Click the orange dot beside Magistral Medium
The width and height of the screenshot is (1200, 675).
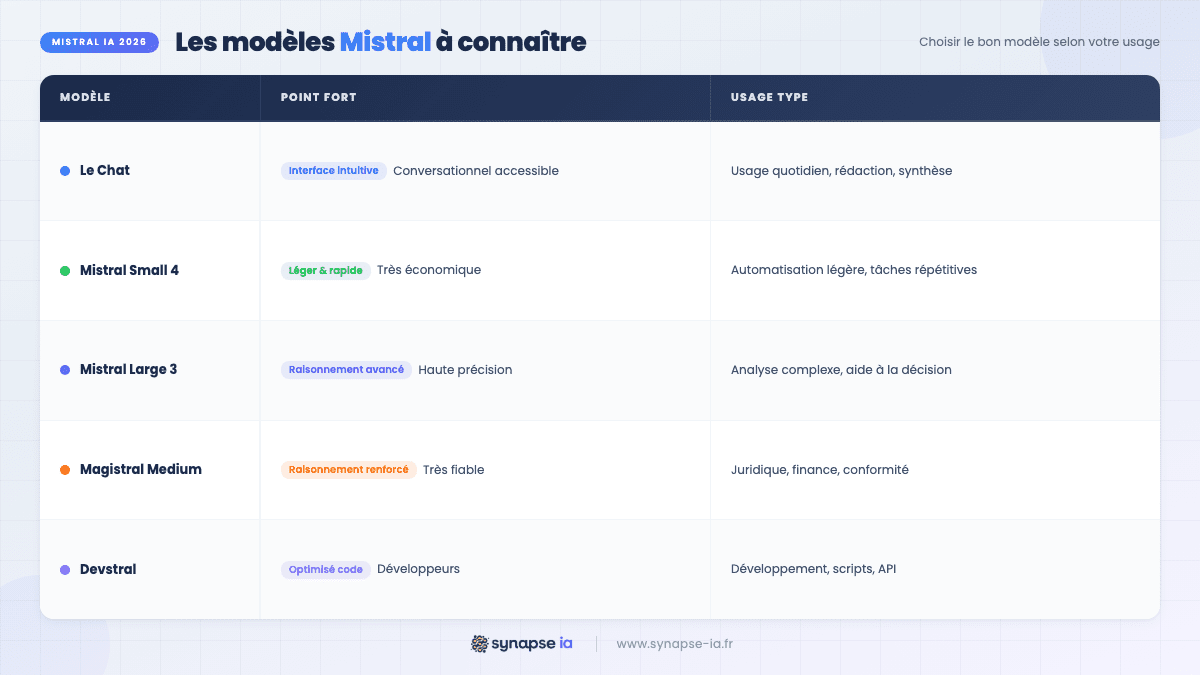[x=65, y=470]
